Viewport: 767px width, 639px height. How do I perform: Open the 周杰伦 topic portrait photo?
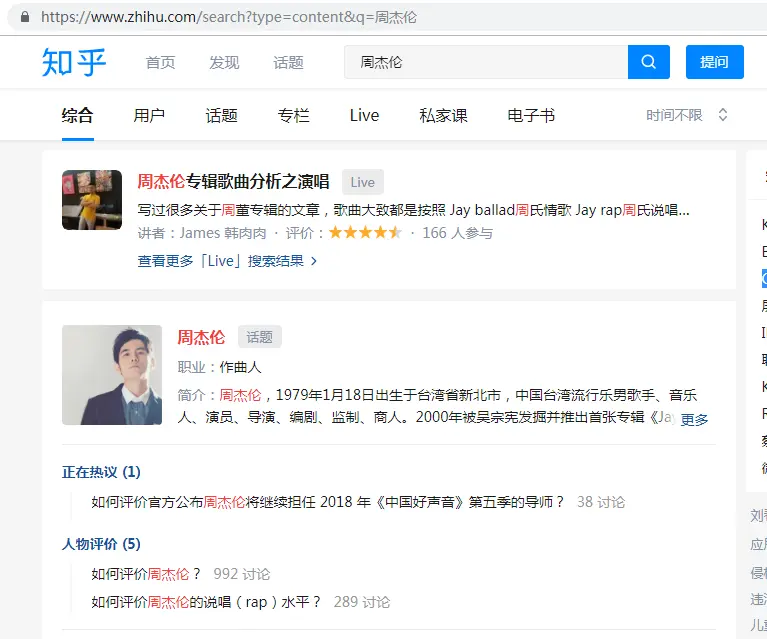click(x=112, y=375)
